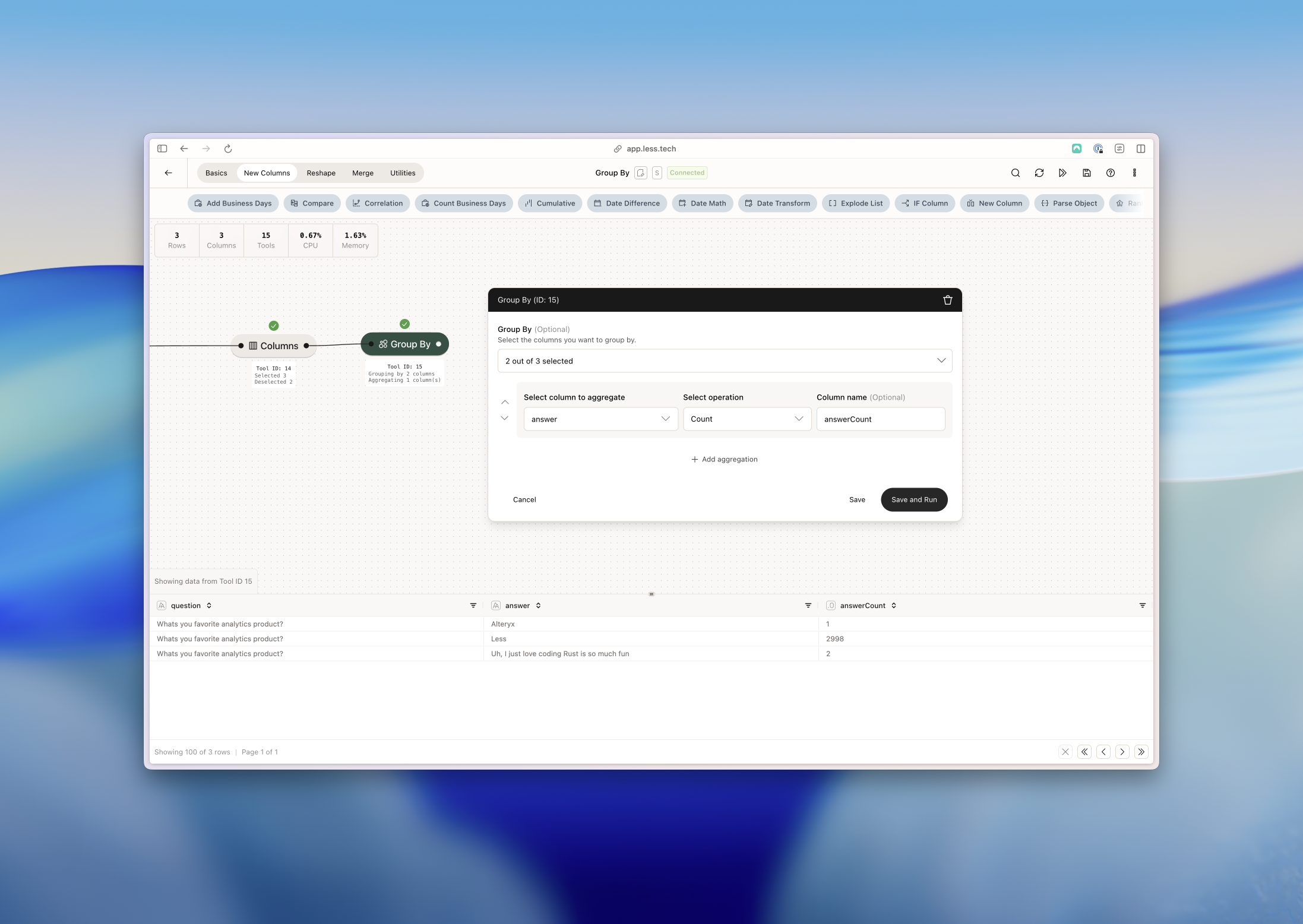Open the 'answer' aggregate column dropdown
The image size is (1303, 924).
[600, 419]
